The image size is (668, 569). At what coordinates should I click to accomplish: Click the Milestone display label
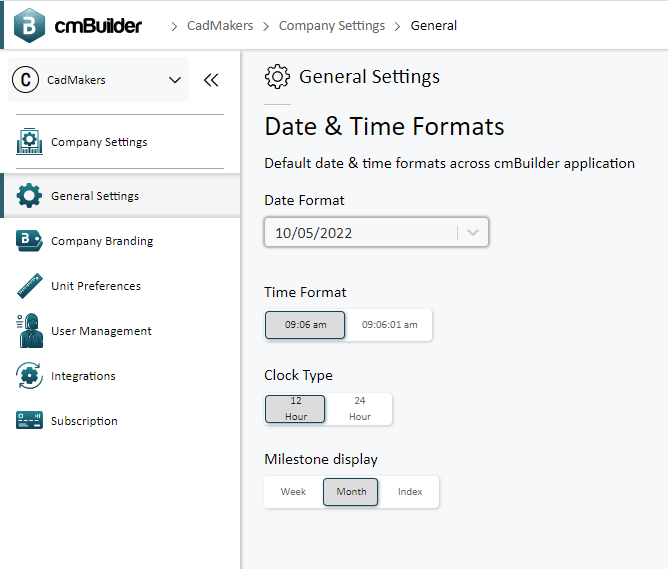coord(321,459)
